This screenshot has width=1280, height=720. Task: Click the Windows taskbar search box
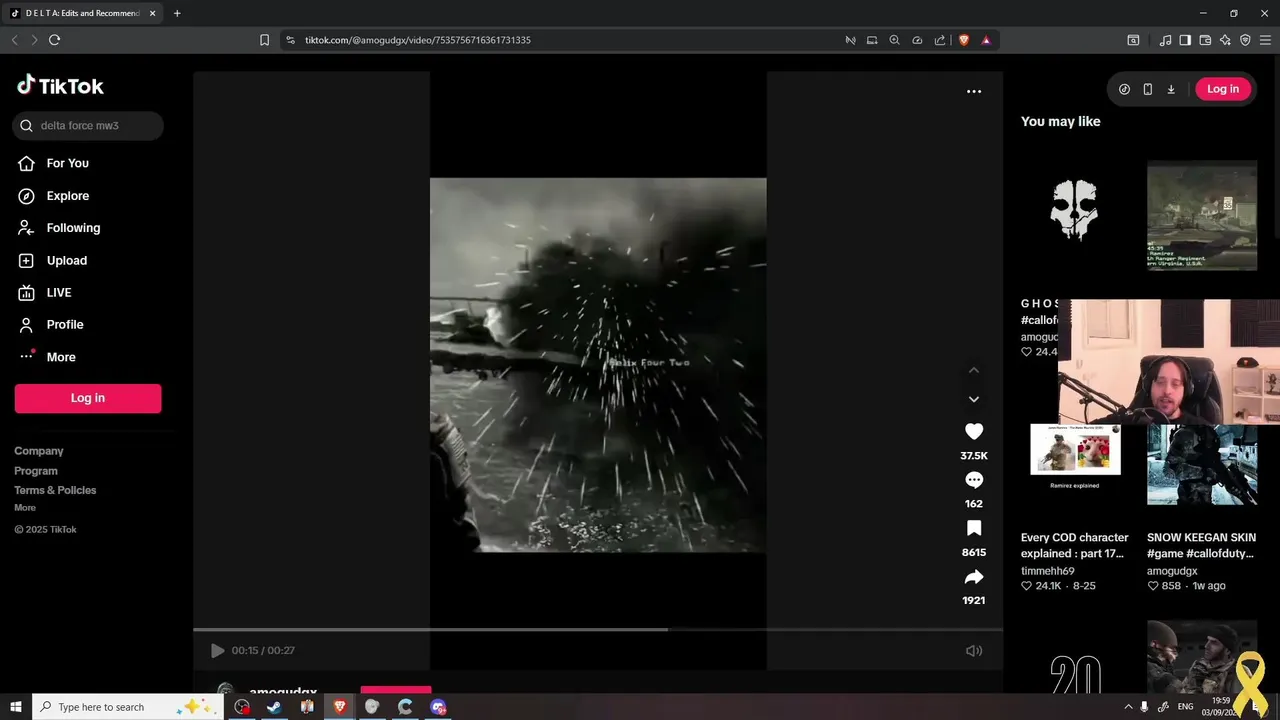point(126,707)
